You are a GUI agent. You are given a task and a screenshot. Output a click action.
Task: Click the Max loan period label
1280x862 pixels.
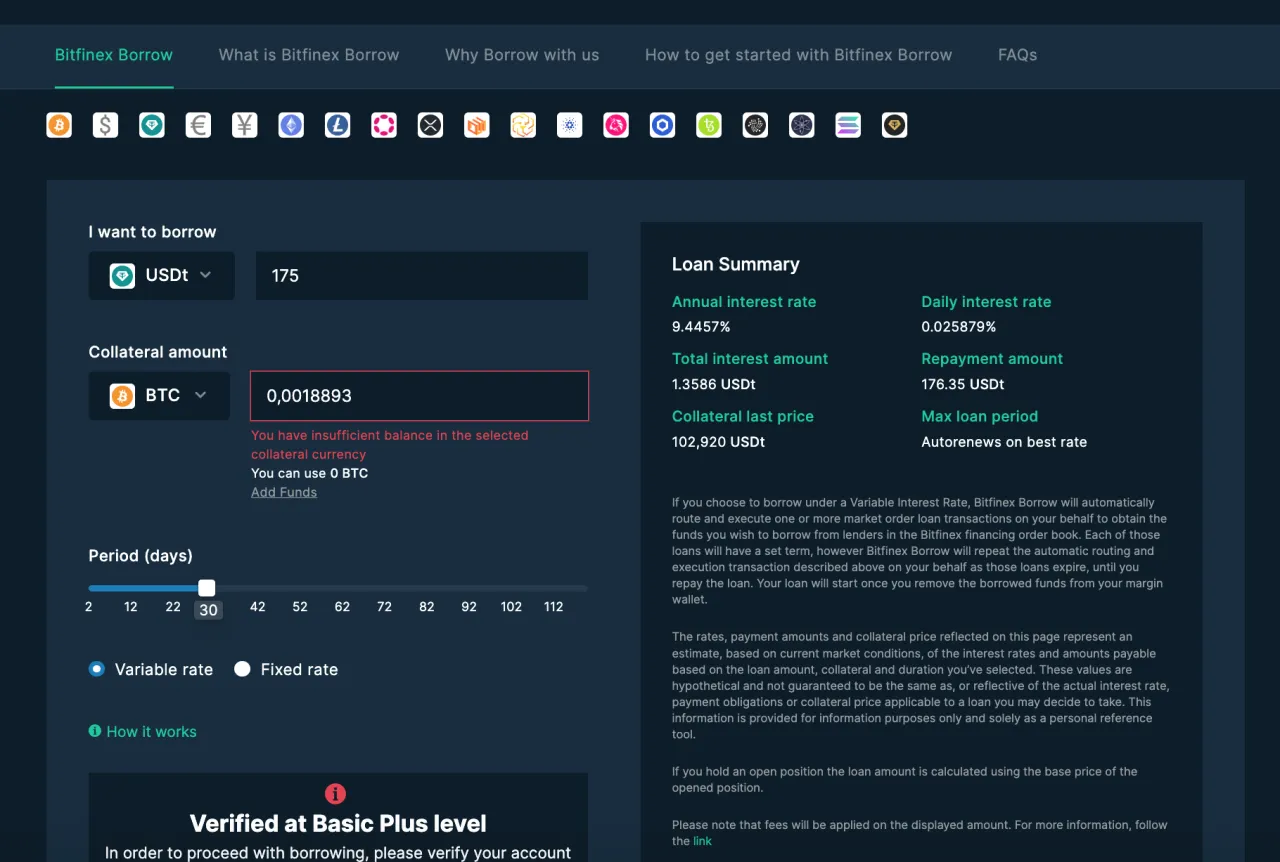point(980,416)
